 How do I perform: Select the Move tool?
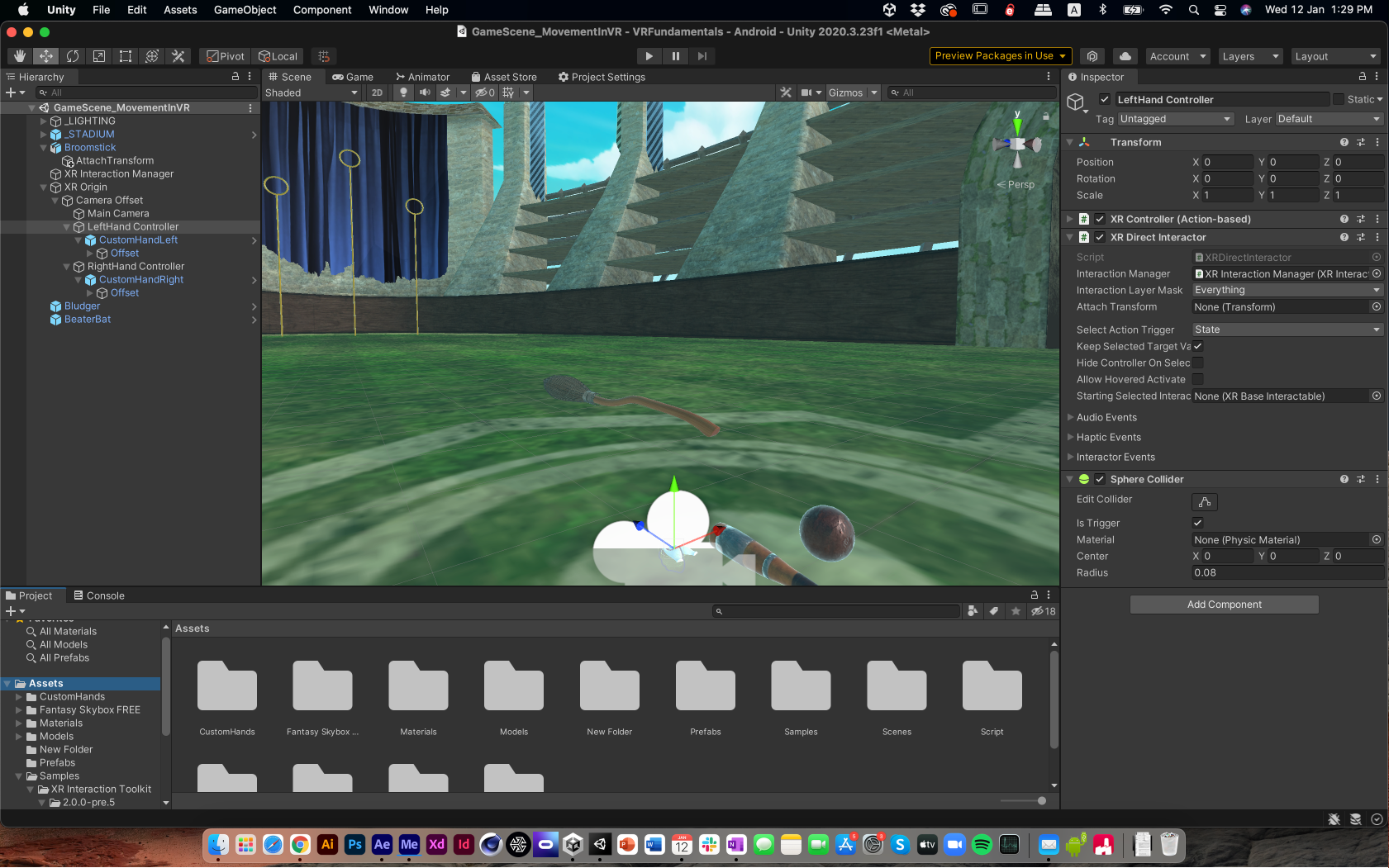pos(46,56)
